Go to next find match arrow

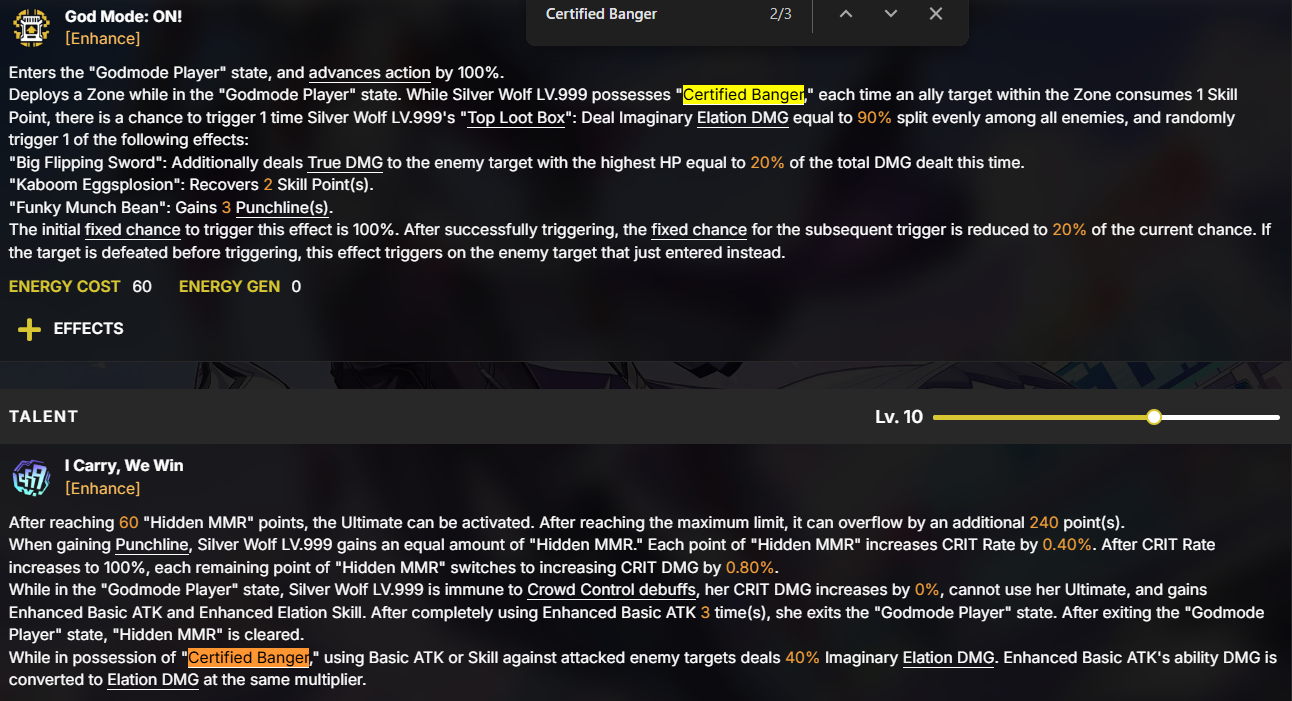click(x=891, y=14)
